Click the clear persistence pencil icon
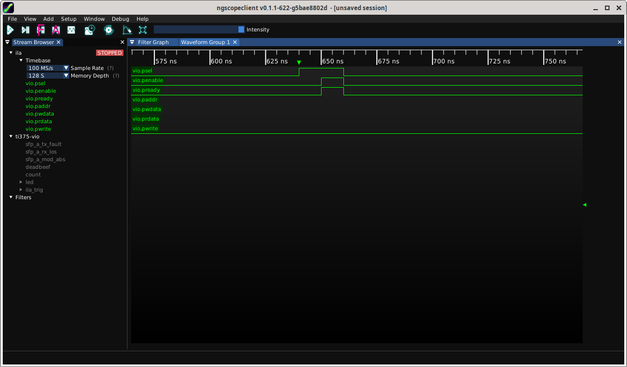 coord(127,30)
